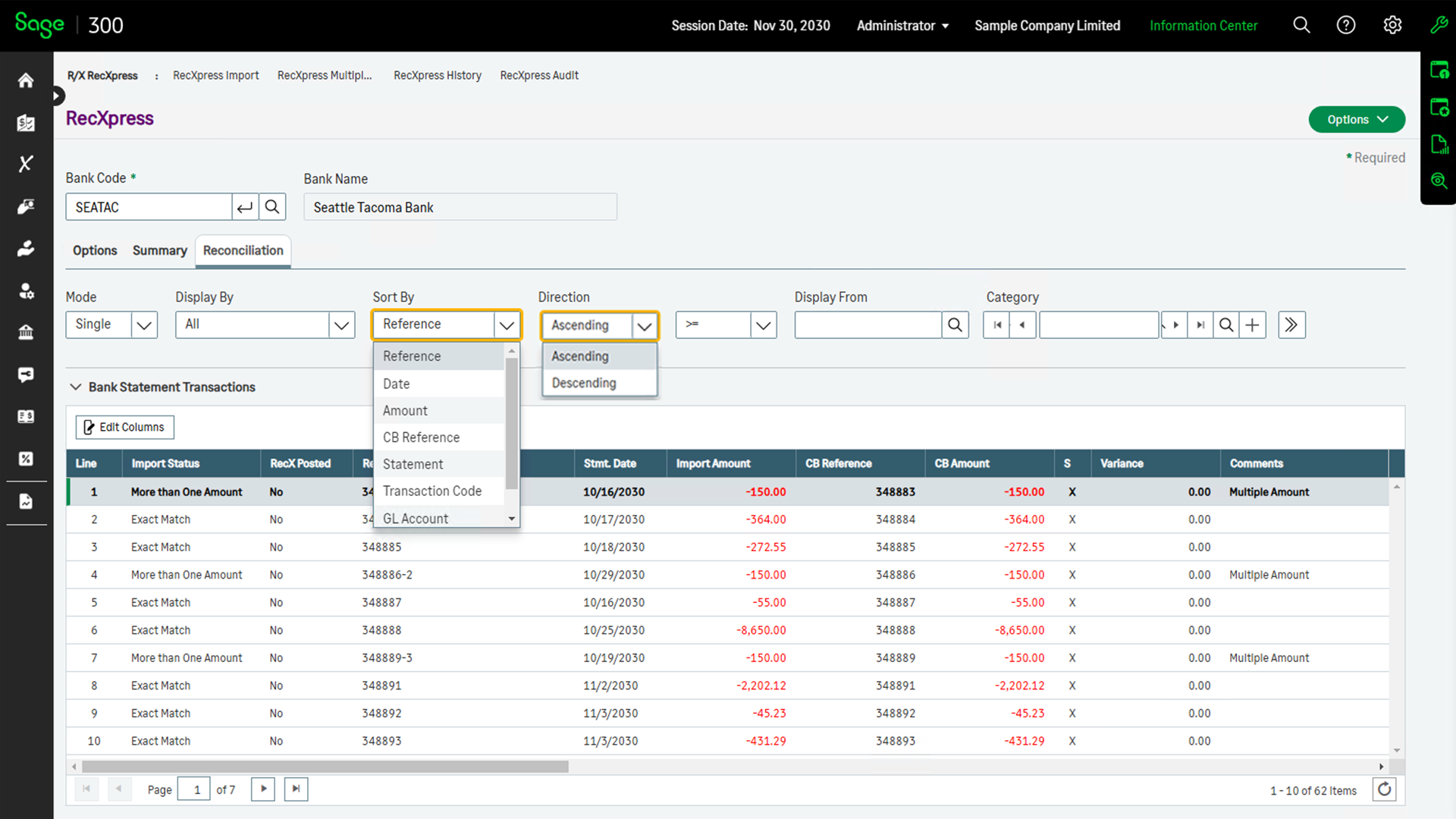This screenshot has width=1456, height=819.
Task: Click the horizontal grid scrollbar
Action: pyautogui.click(x=326, y=767)
